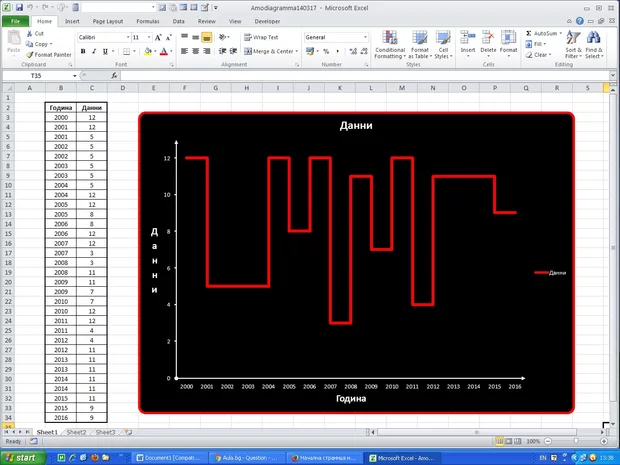
Task: Open Conditional Formatting options
Action: [x=389, y=41]
